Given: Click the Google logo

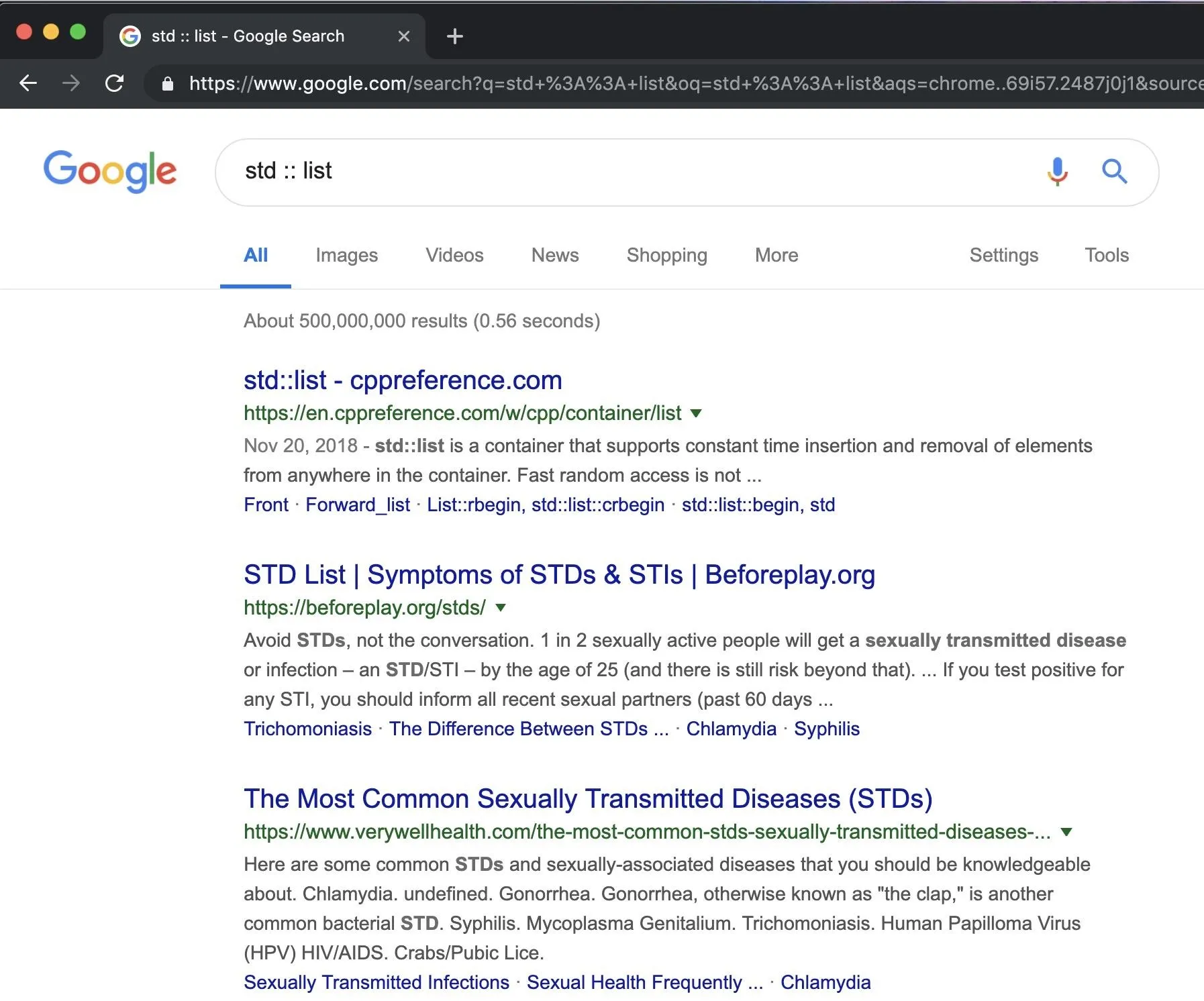Looking at the screenshot, I should [110, 171].
